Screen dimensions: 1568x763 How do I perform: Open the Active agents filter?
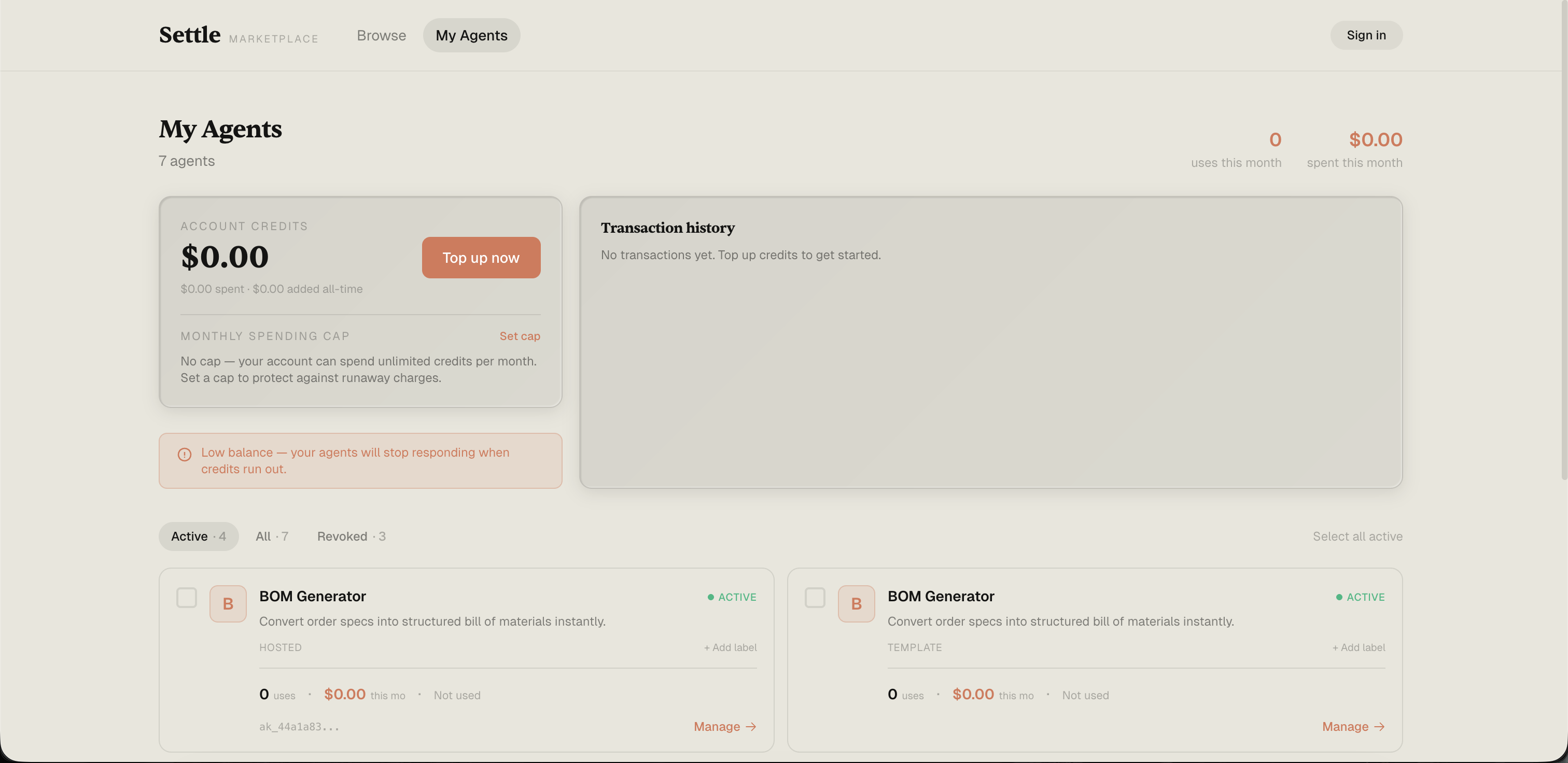click(198, 536)
